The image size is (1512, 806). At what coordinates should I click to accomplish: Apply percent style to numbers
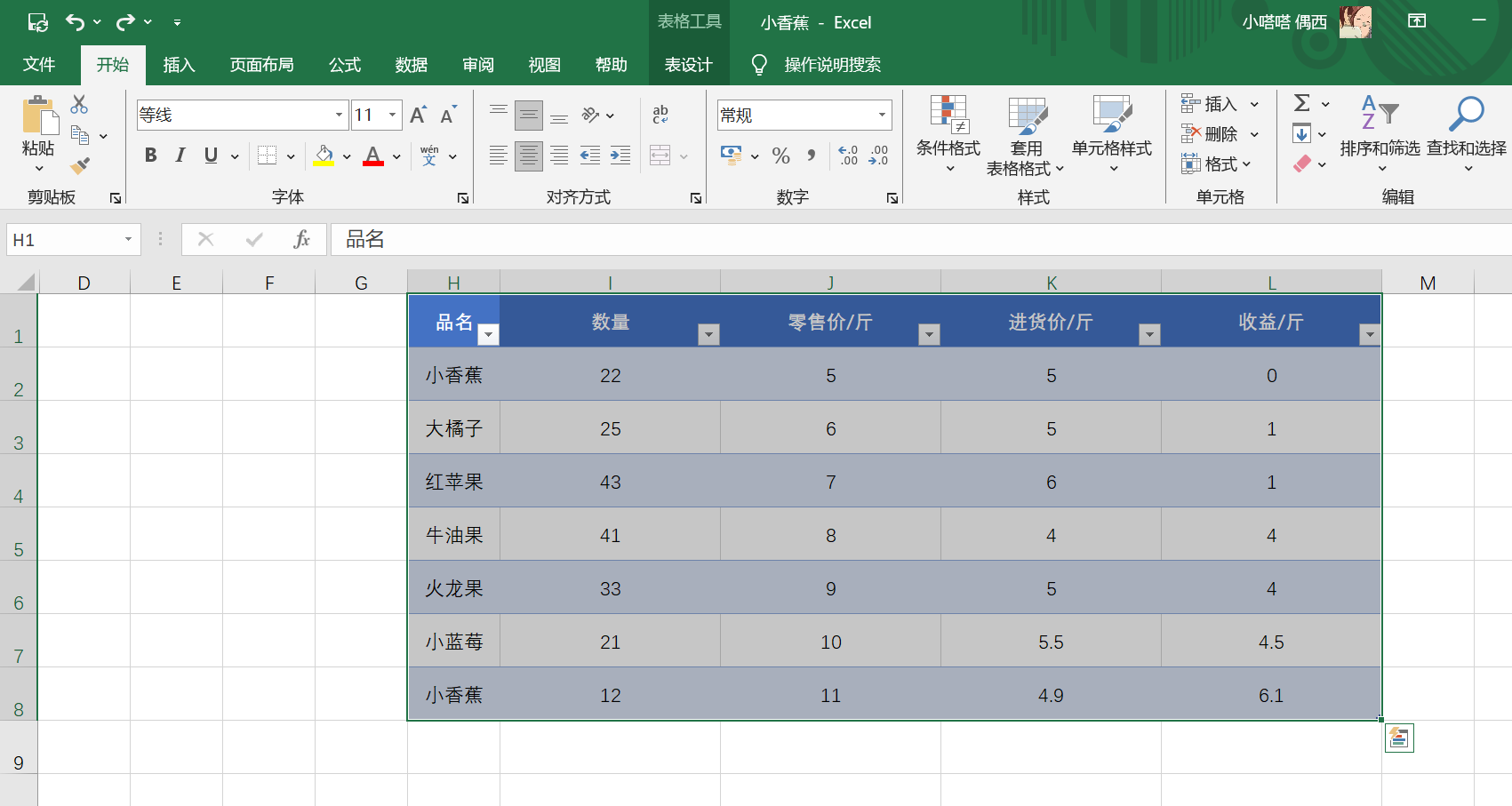pyautogui.click(x=781, y=156)
